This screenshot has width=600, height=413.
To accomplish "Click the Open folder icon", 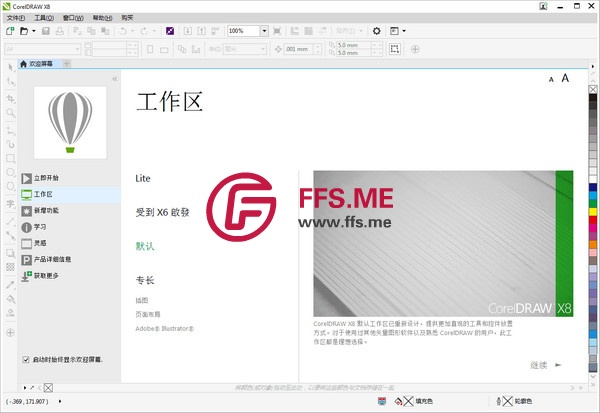I will click(24, 31).
